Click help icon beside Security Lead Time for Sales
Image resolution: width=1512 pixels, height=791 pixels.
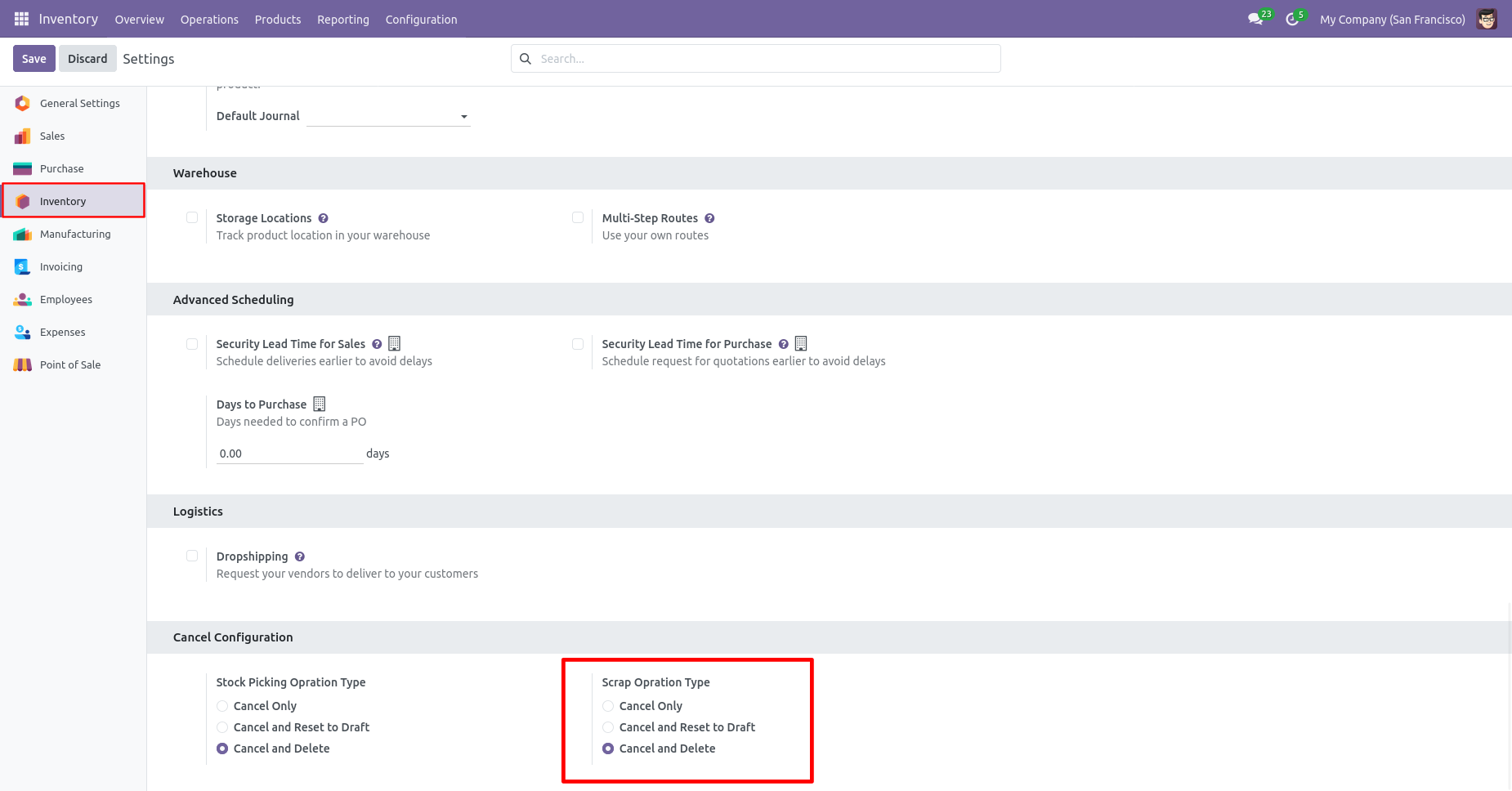(x=377, y=344)
